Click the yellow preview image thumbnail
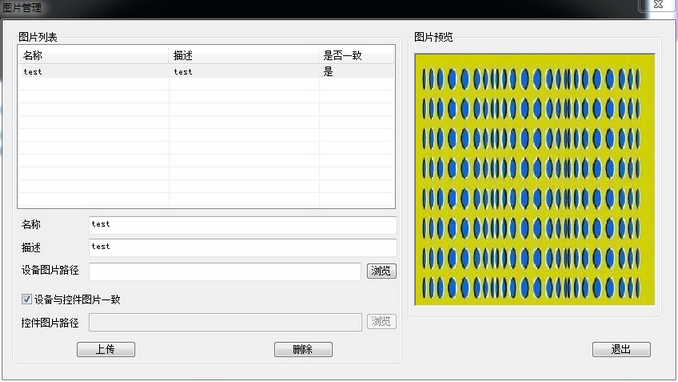 coord(535,180)
